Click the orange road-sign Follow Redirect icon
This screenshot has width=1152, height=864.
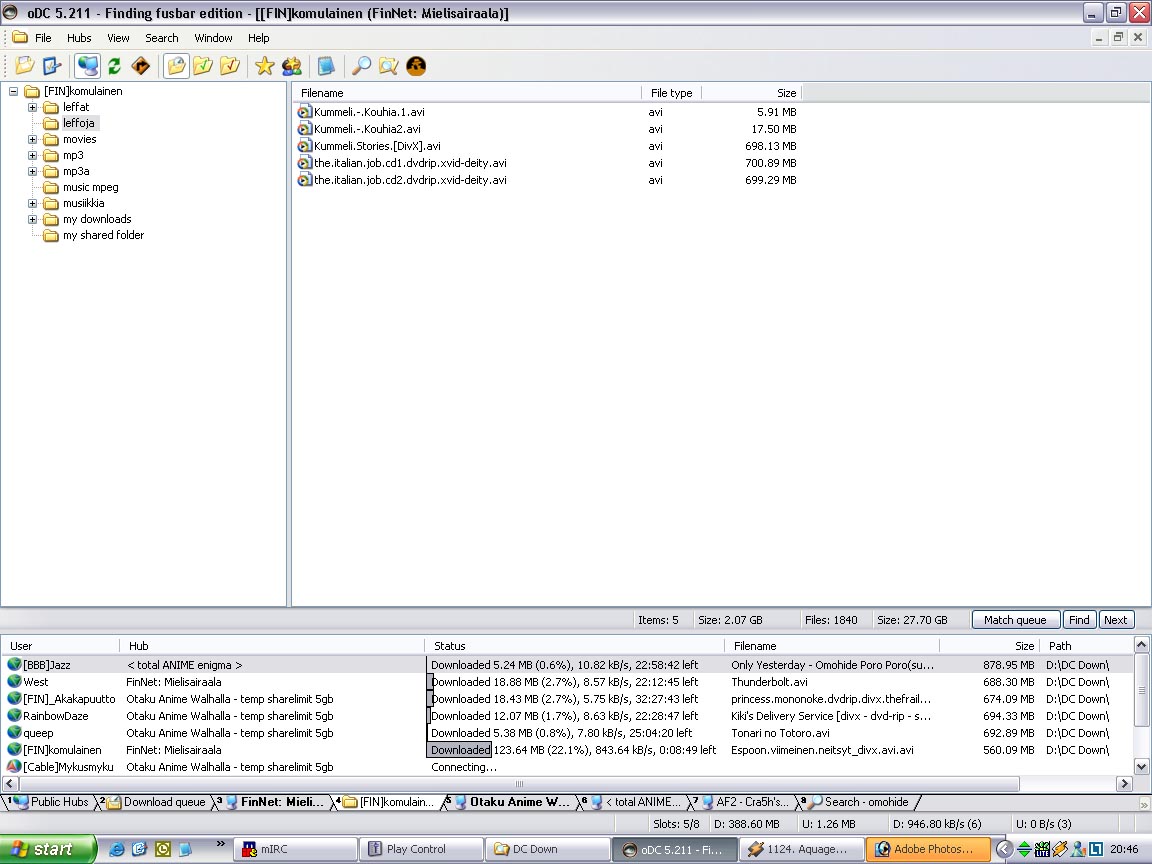tap(140, 66)
